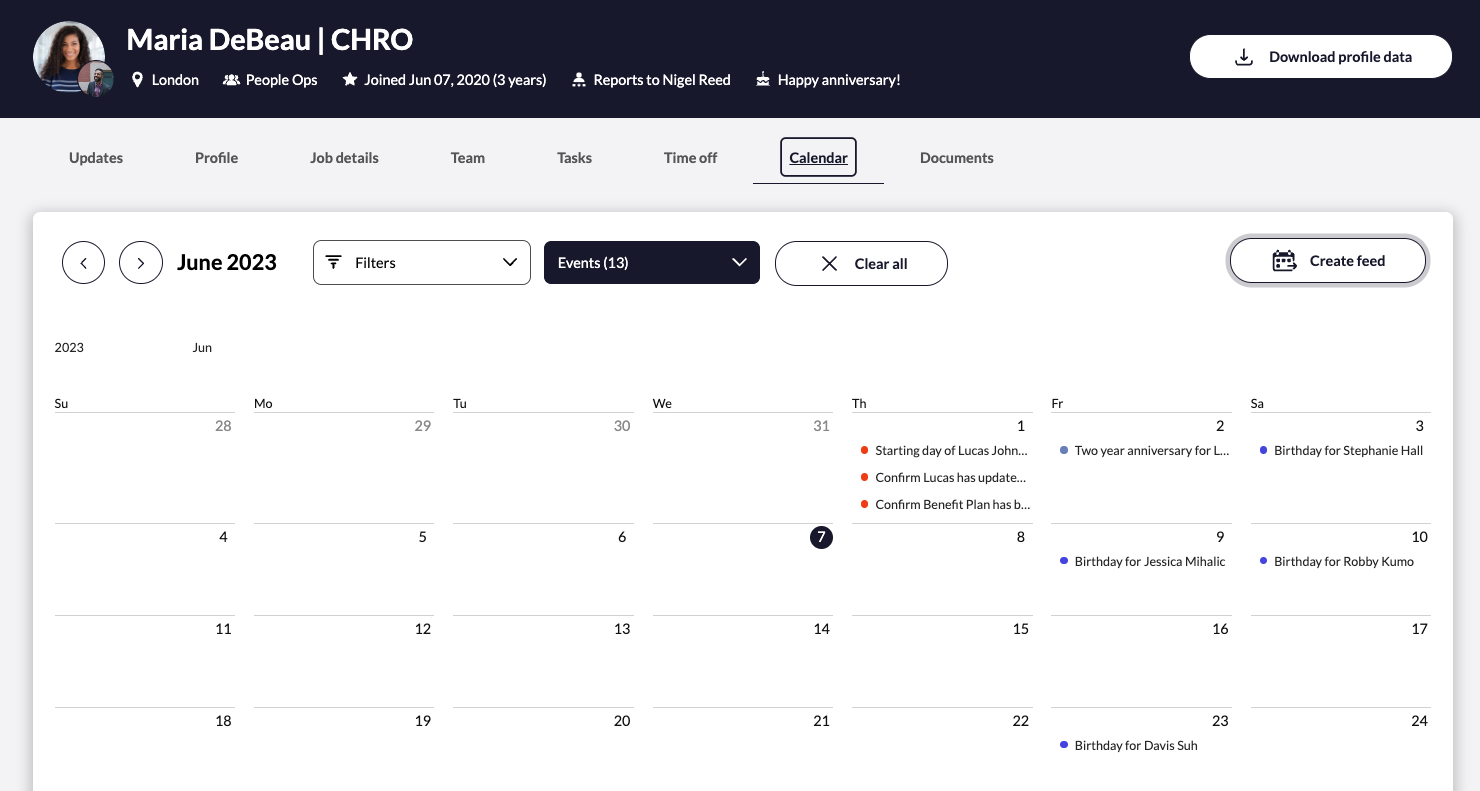
Task: Click Reports to Nigel Reed link
Action: (661, 80)
